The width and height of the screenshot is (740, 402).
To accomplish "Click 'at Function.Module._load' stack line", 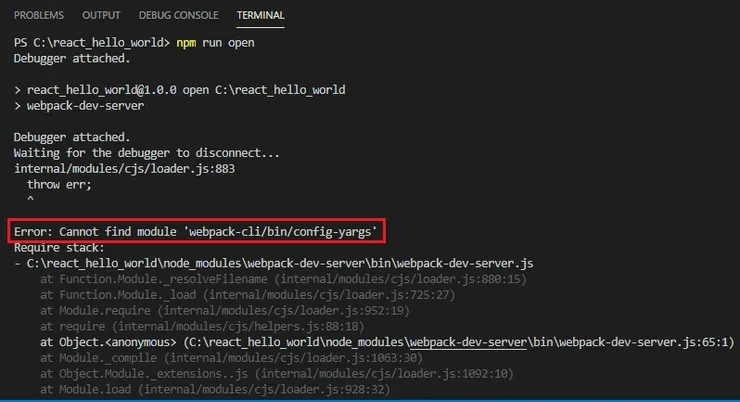I will click(247, 295).
